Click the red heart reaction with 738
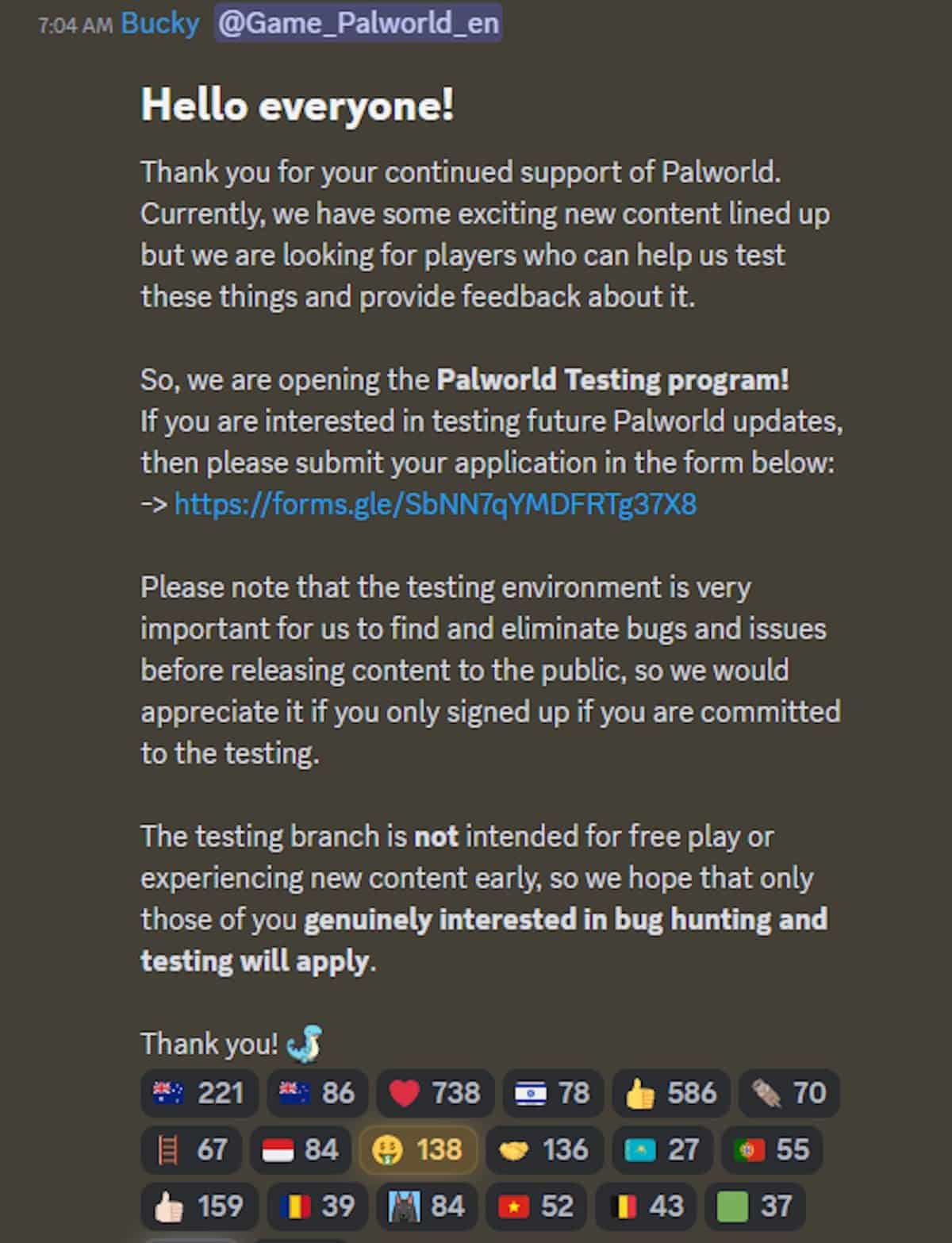The width and height of the screenshot is (952, 1243). coord(435,1093)
